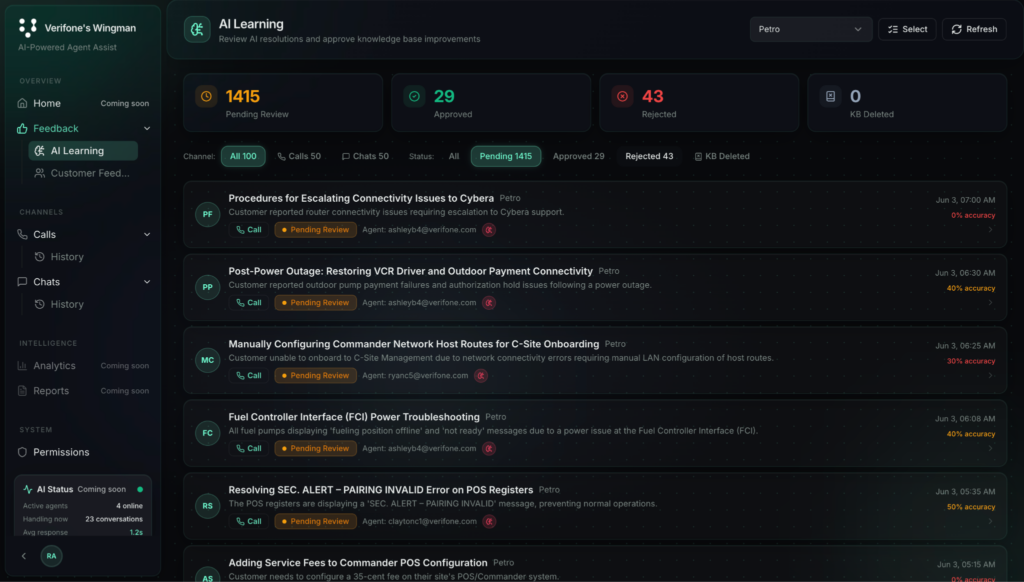
Task: Click the KB Deleted stat icon
Action: [830, 97]
